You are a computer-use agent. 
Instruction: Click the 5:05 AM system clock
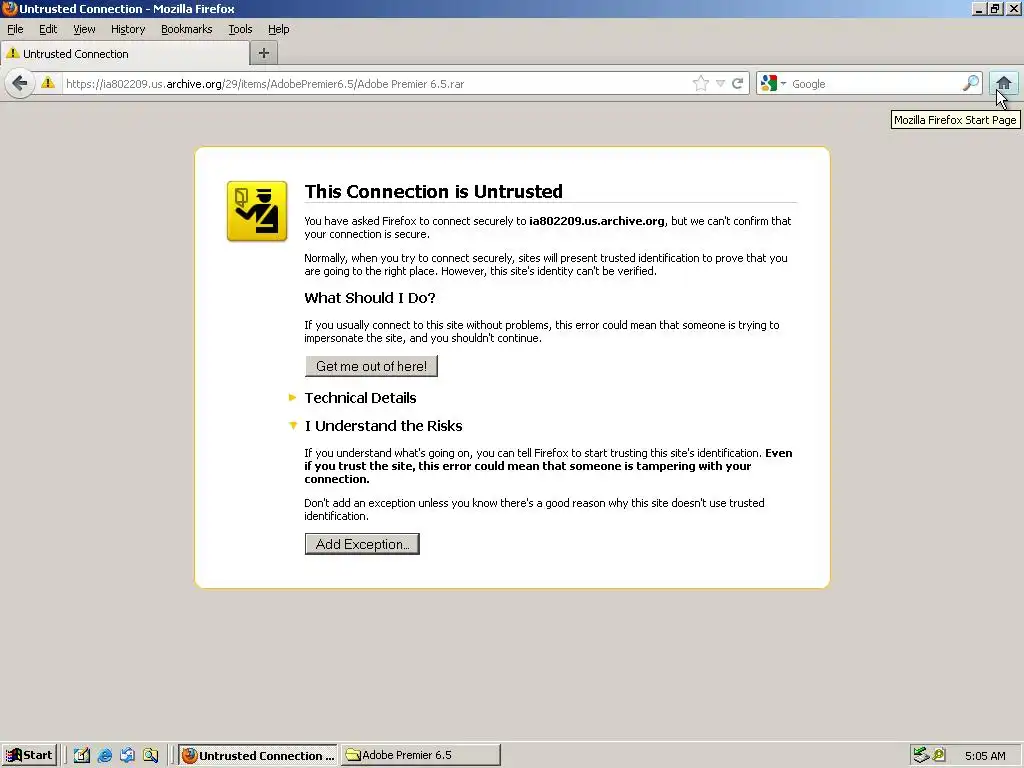(985, 756)
